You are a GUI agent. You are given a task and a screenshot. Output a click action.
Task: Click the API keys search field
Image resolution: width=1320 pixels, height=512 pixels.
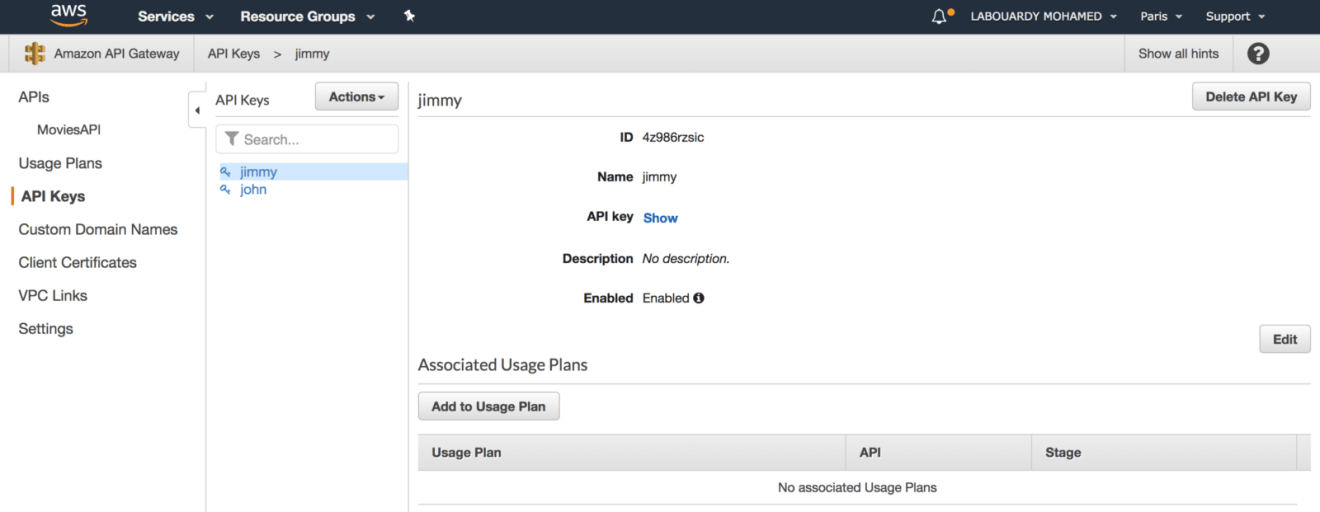(x=307, y=139)
